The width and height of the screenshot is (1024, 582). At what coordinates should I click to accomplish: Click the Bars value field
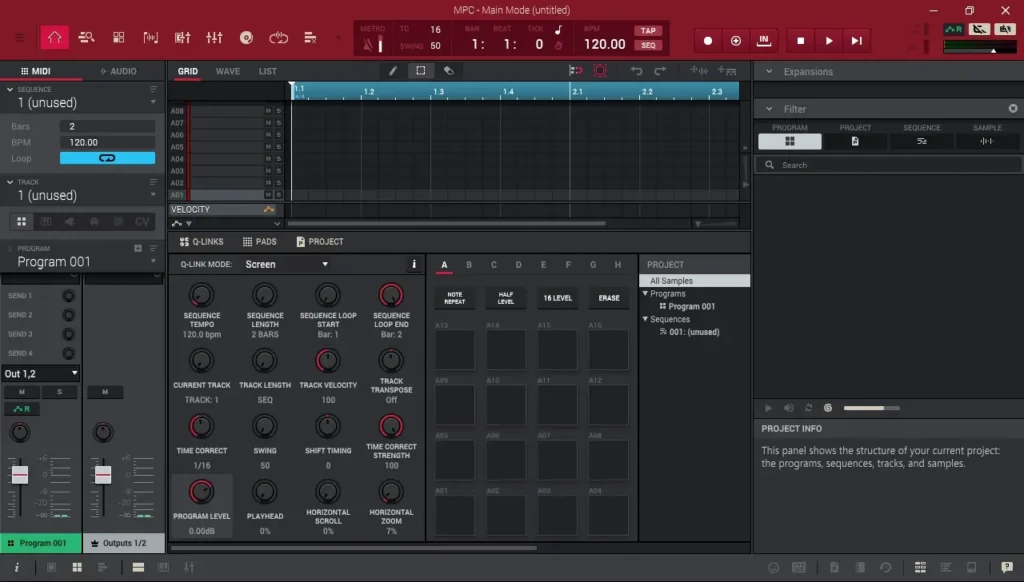pos(107,126)
